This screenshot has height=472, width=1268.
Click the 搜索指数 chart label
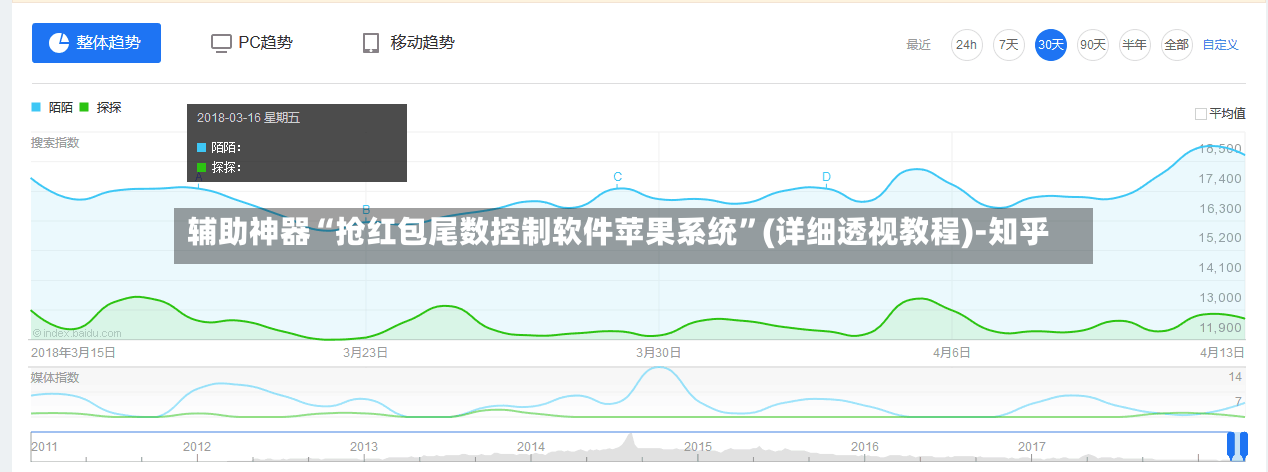pos(55,143)
